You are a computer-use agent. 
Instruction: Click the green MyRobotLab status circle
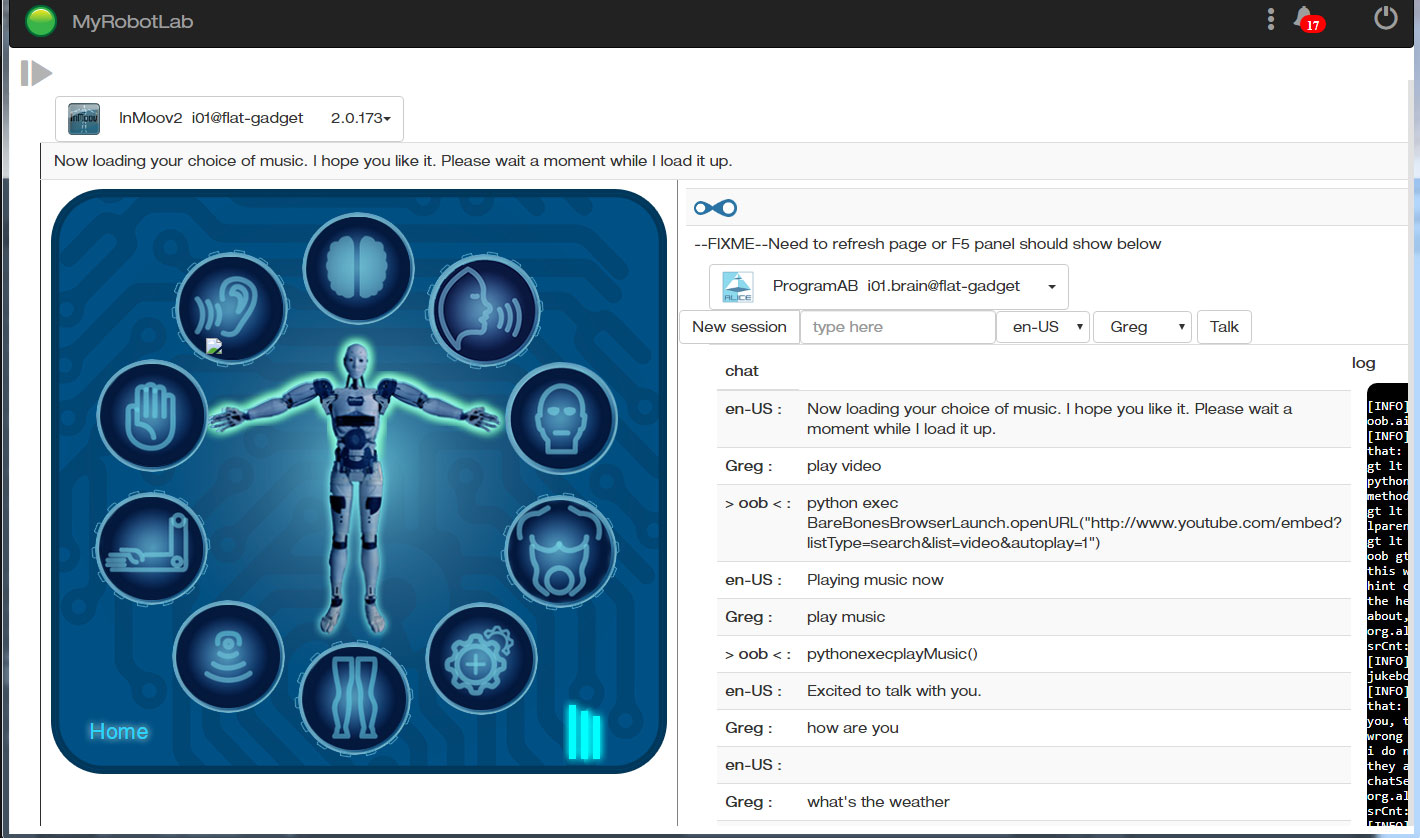pos(41,21)
